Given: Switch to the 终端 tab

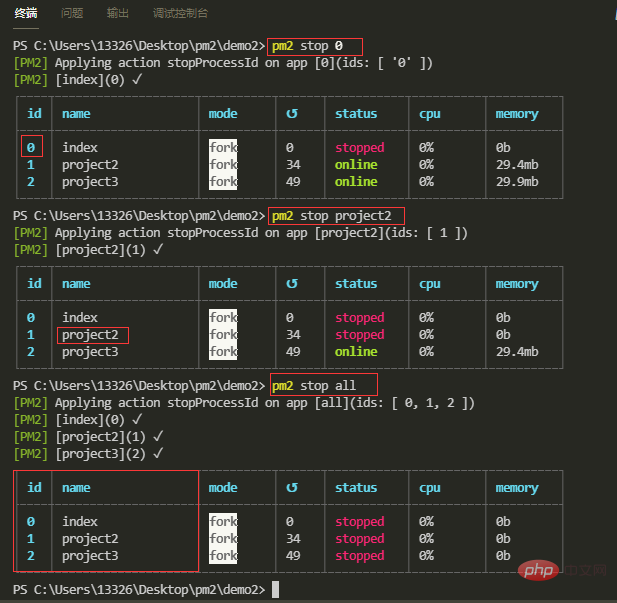Looking at the screenshot, I should click(x=26, y=13).
